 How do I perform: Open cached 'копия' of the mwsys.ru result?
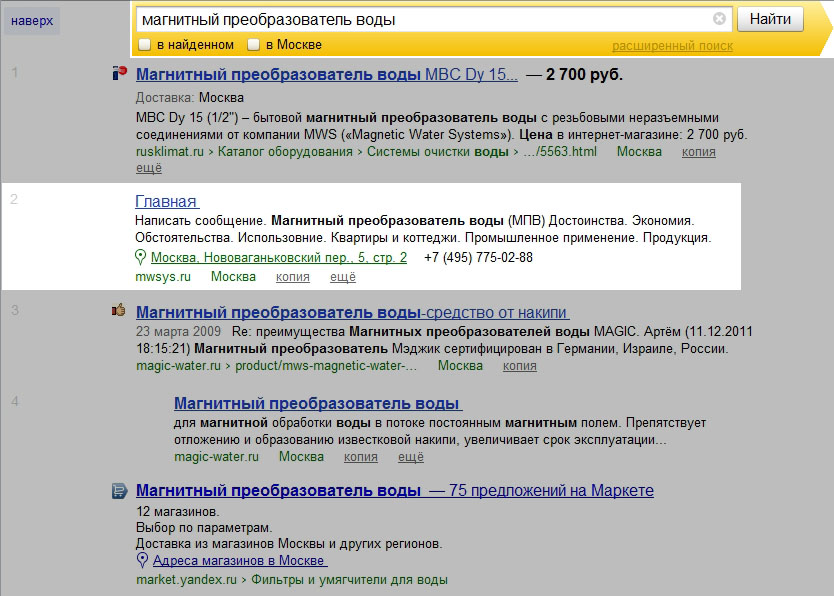coord(293,276)
